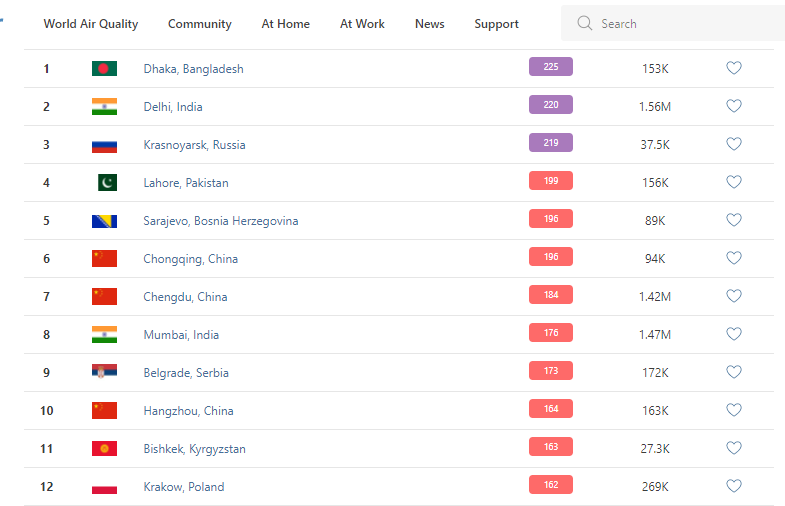785x506 pixels.
Task: Click the Kyrgyzstan flag icon
Action: 104,449
